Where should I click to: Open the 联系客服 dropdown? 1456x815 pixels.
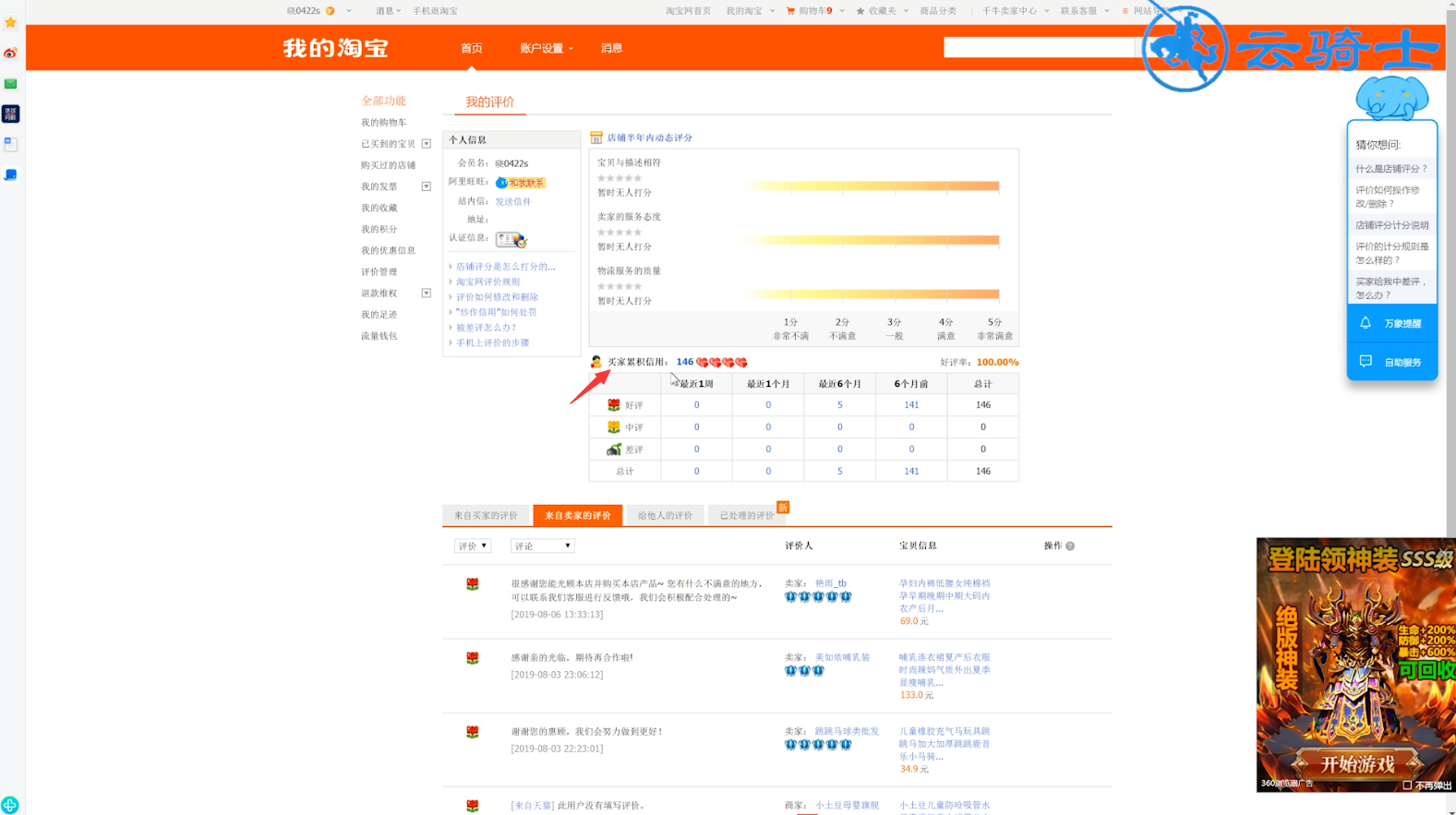(x=1085, y=11)
